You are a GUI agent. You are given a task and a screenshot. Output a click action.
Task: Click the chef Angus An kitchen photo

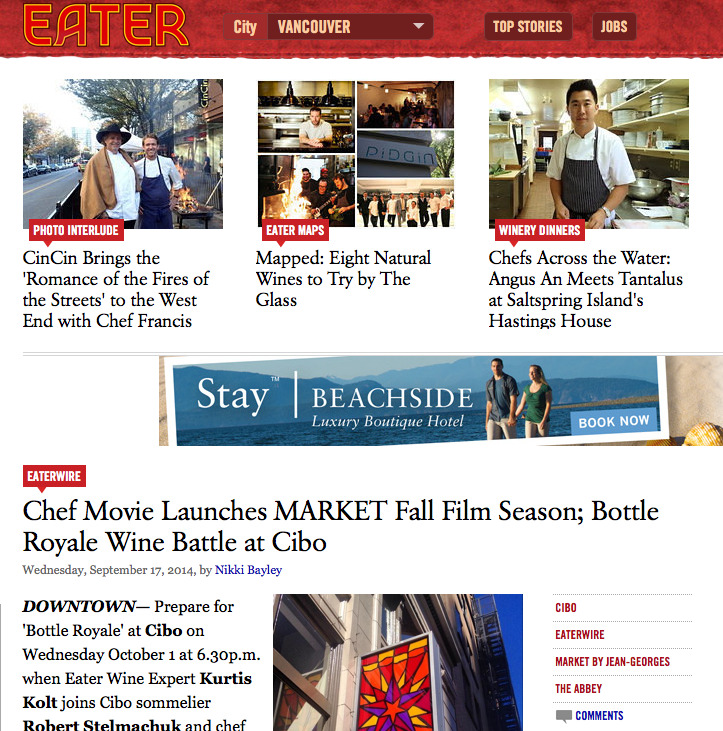pos(589,154)
